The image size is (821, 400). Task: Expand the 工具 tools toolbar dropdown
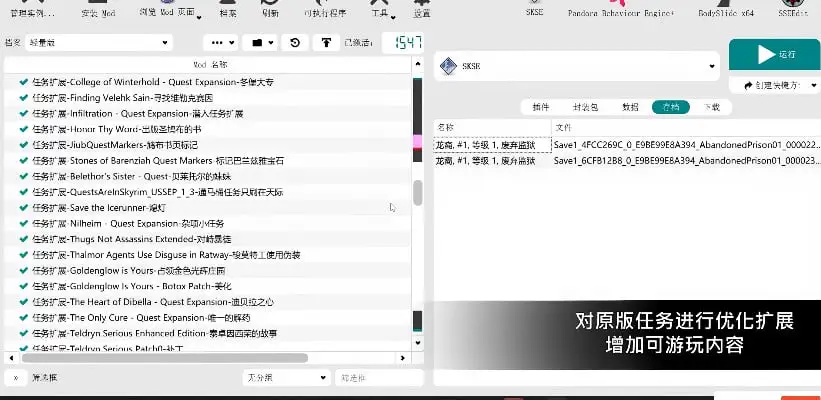383,10
